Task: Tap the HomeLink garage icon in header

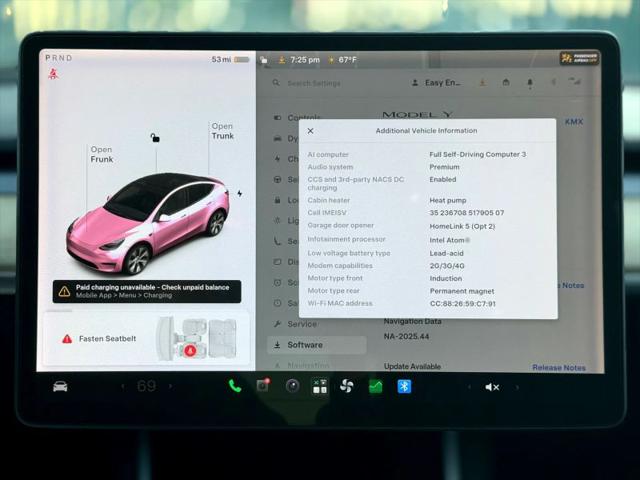Action: 506,83
